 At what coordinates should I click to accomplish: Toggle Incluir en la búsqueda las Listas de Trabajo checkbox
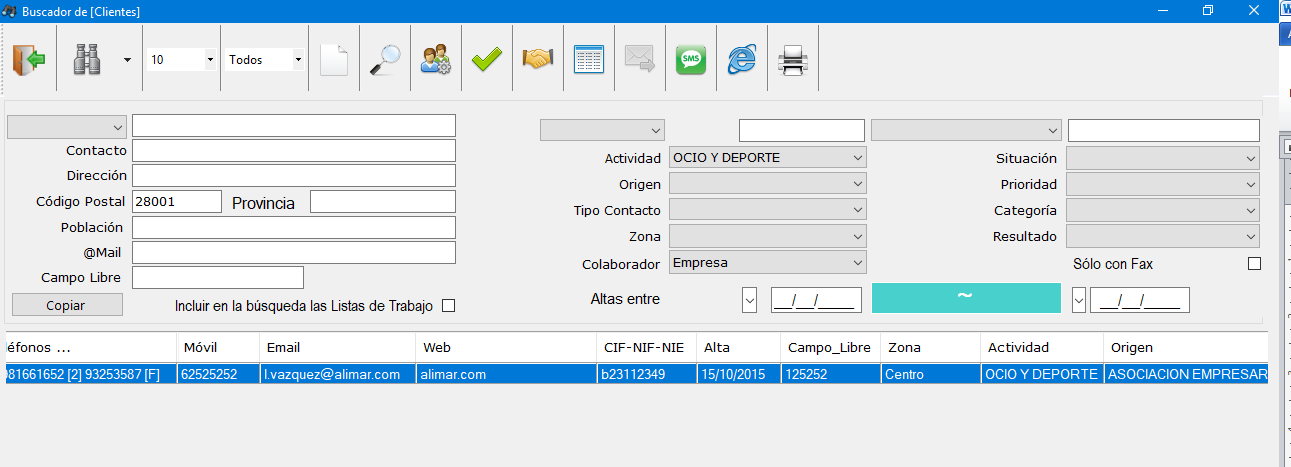pos(448,306)
